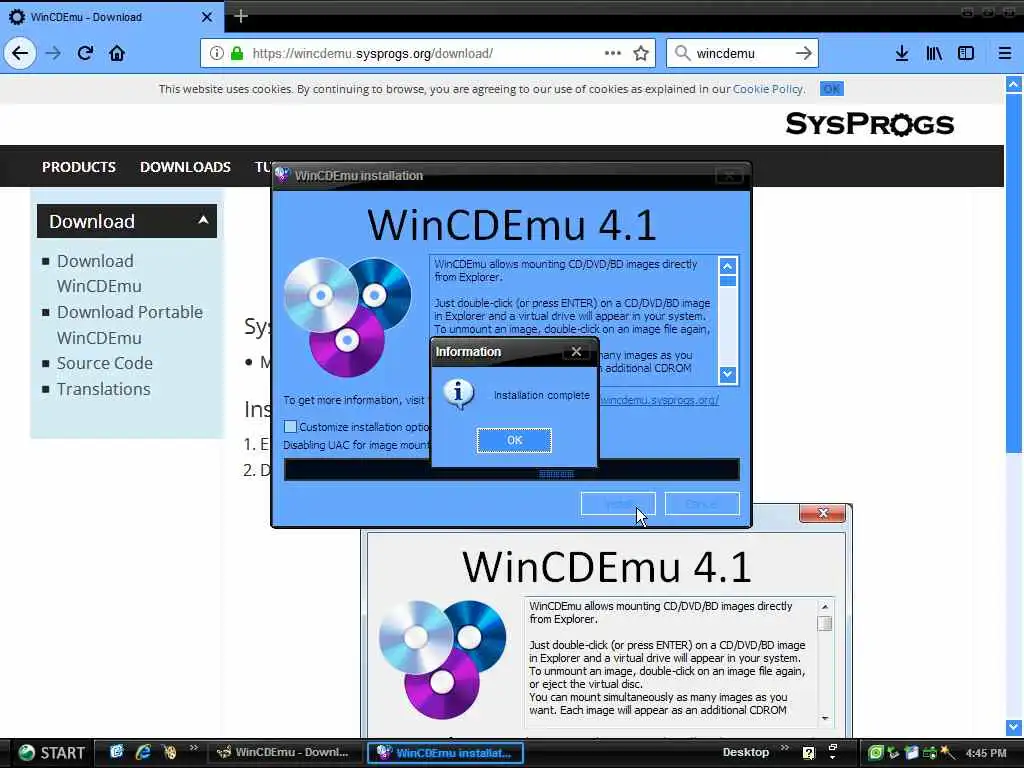Click the browser Back arrow button
This screenshot has height=768, width=1024.
point(20,53)
